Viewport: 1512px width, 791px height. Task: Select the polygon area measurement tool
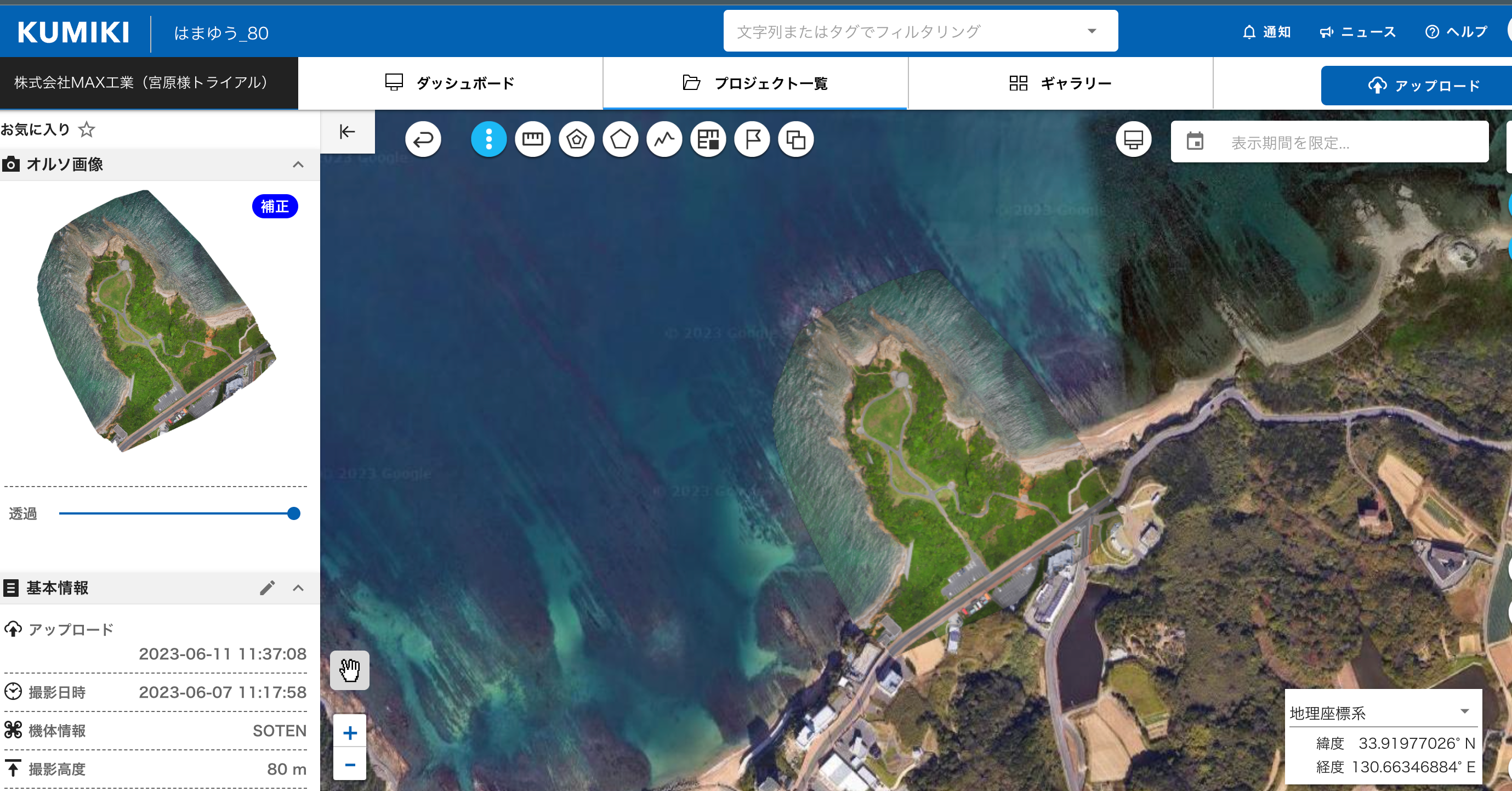(621, 140)
